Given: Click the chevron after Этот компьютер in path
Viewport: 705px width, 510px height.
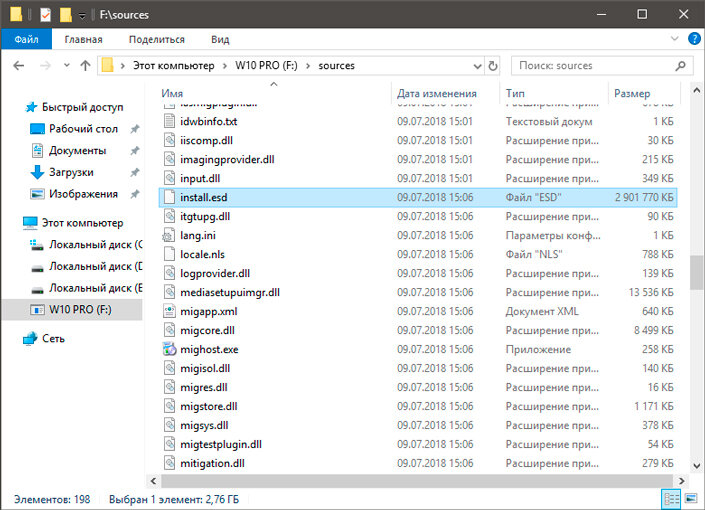Looking at the screenshot, I should pos(225,66).
